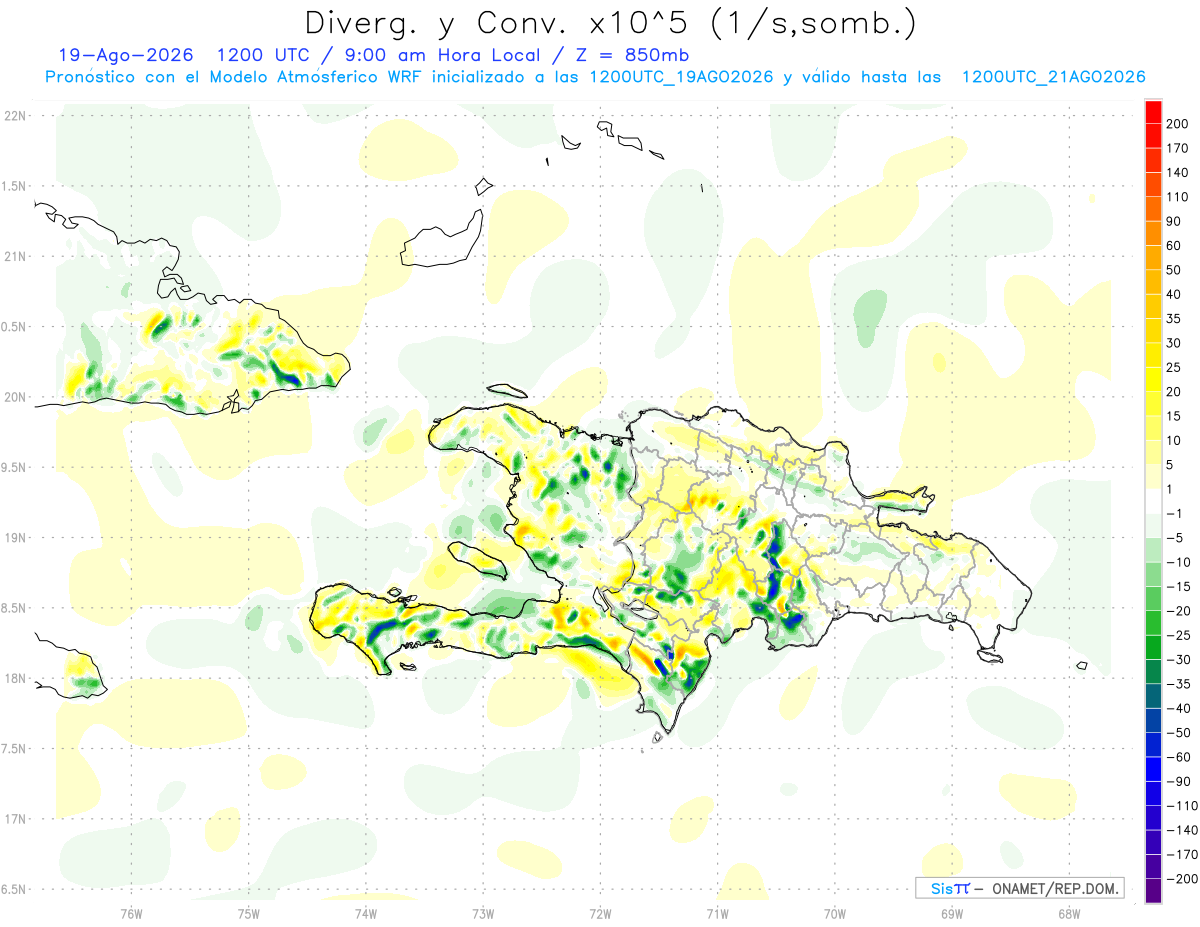
Task: Click the '72W' longitude label
Action: pyautogui.click(x=600, y=914)
